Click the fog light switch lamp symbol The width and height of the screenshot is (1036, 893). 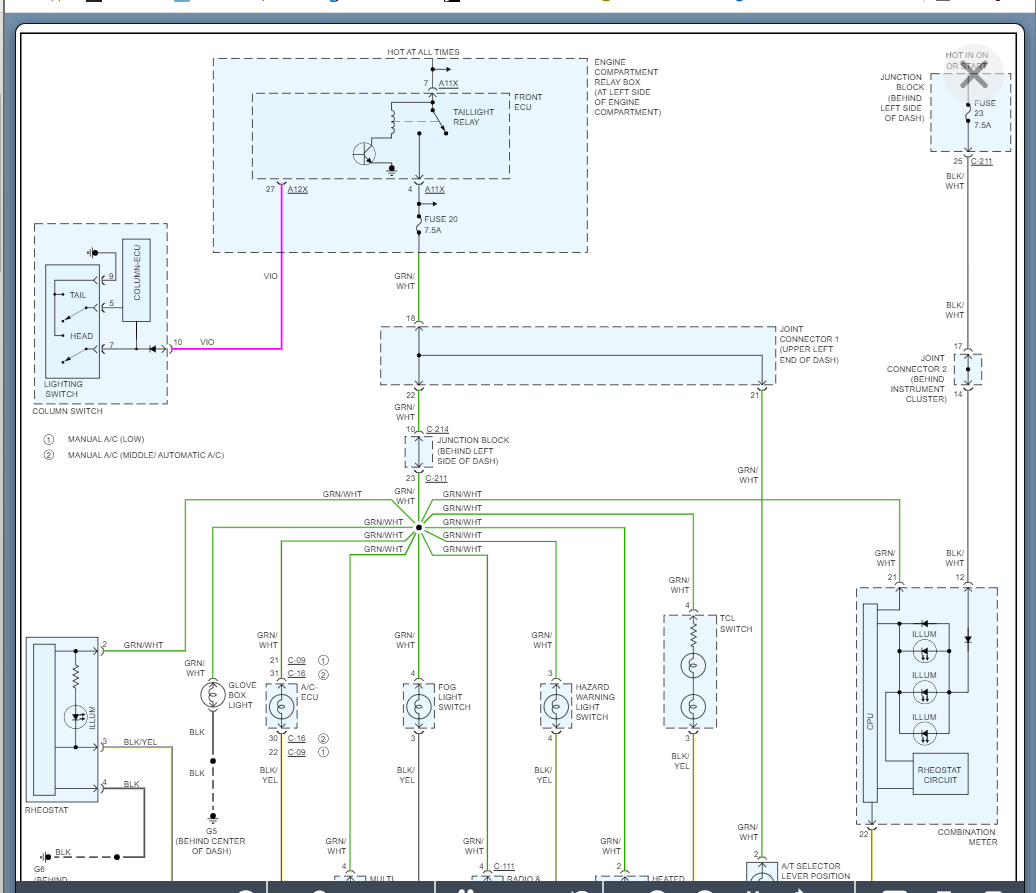click(419, 706)
